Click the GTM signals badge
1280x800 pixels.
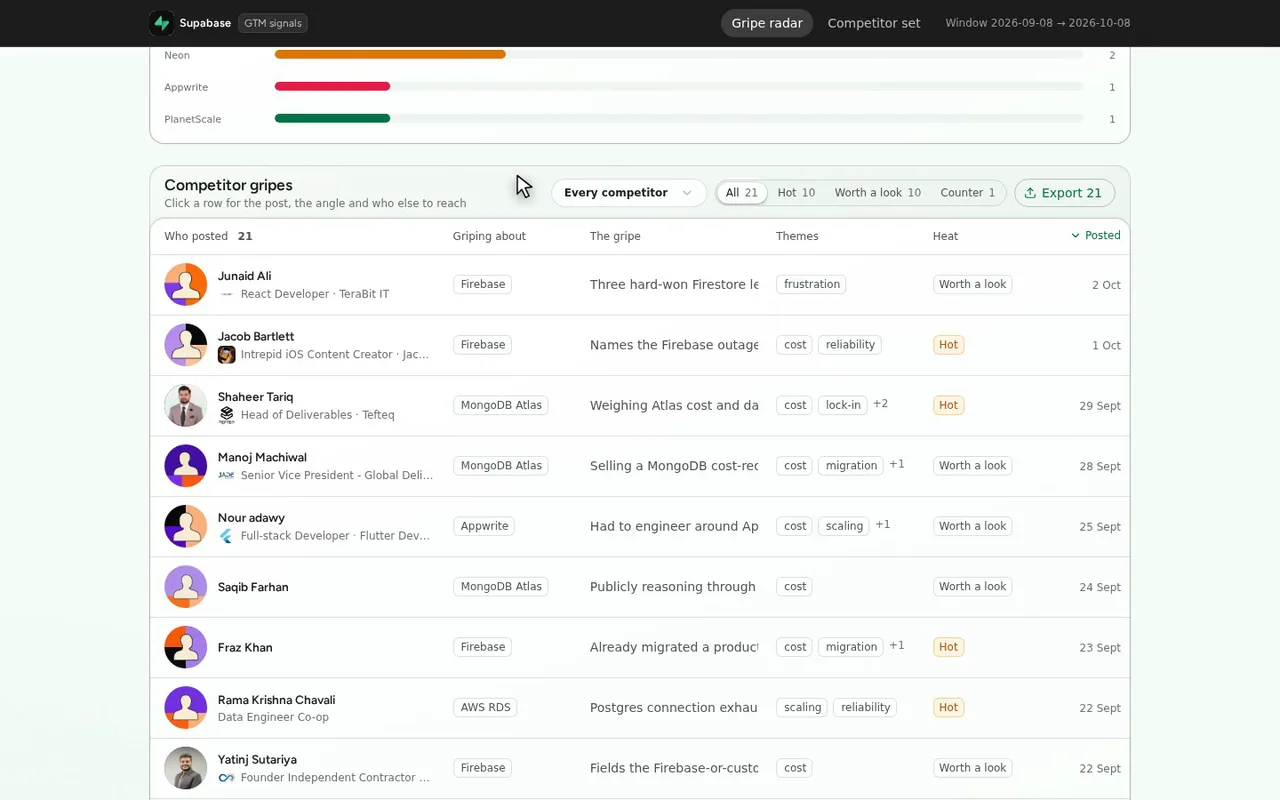(273, 23)
